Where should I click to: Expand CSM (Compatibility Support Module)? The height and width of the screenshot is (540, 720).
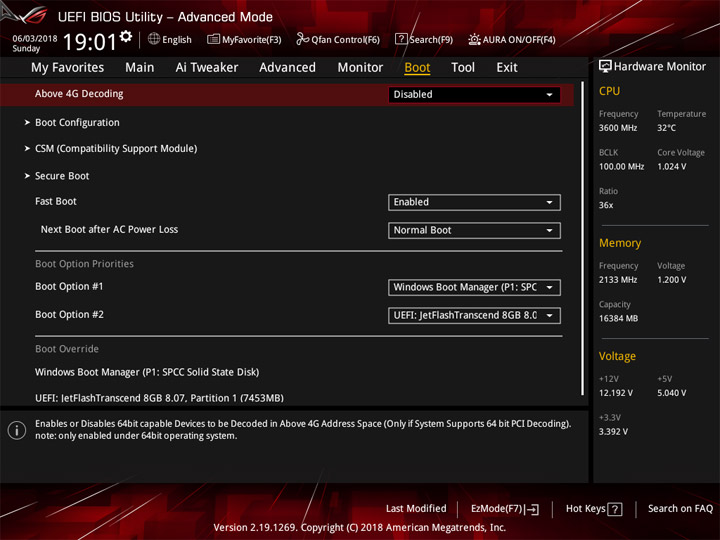pyautogui.click(x=116, y=149)
